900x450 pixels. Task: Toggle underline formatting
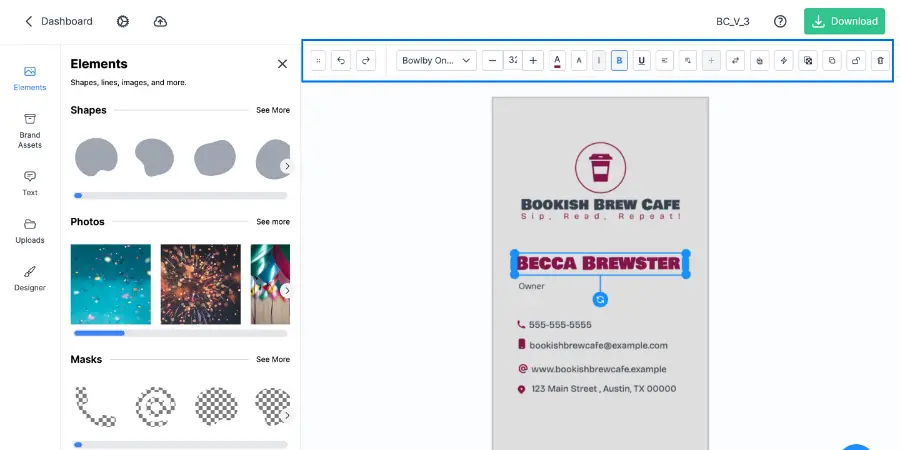click(x=641, y=60)
